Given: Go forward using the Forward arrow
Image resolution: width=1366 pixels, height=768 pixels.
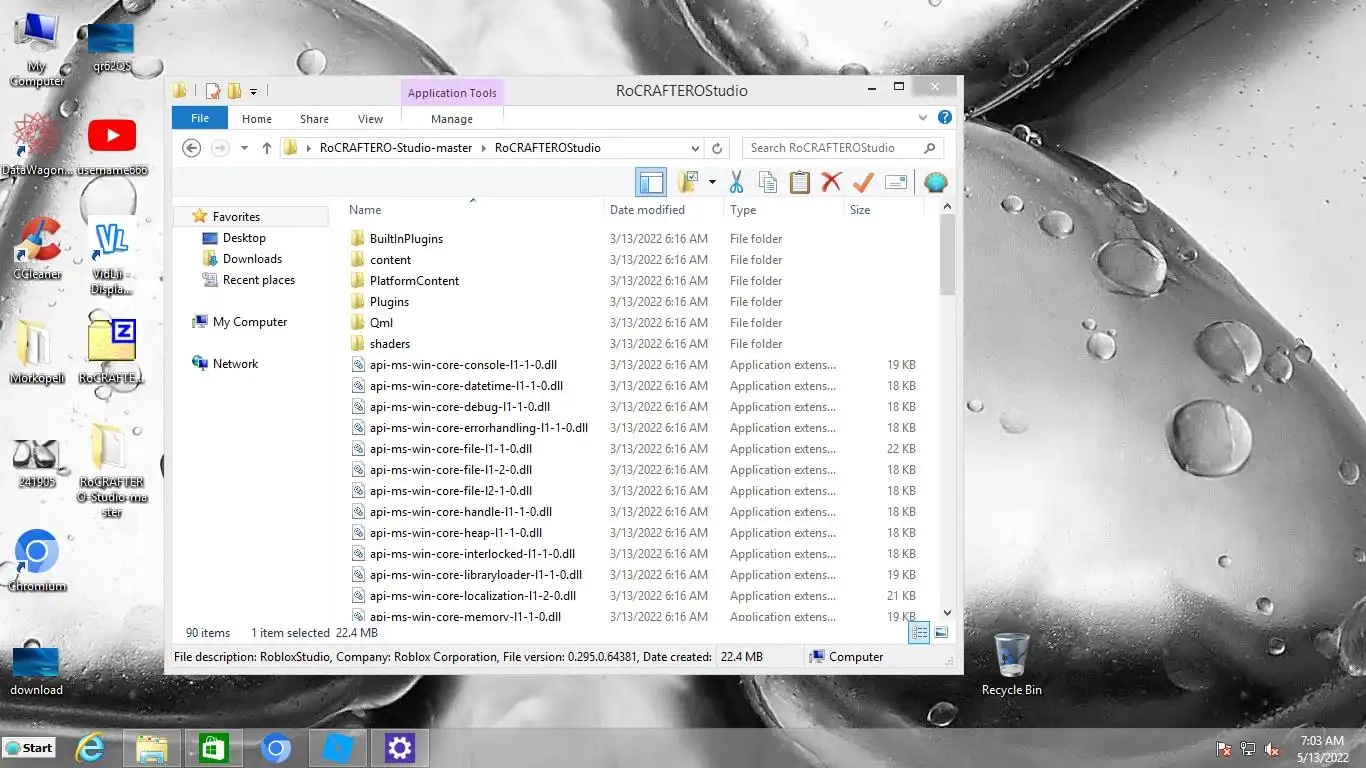Looking at the screenshot, I should click(x=220, y=148).
